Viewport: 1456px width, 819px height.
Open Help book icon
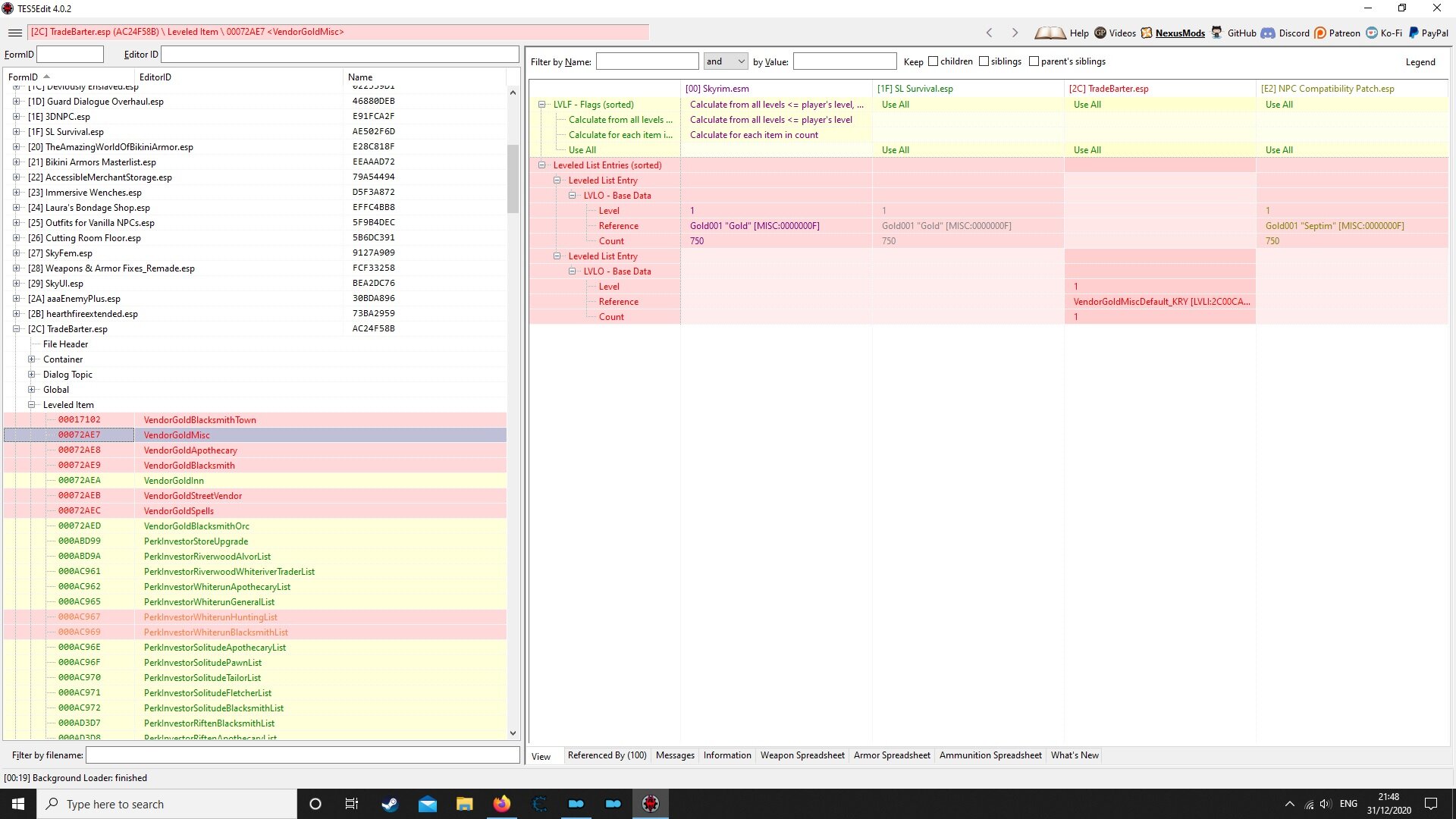pyautogui.click(x=1050, y=33)
